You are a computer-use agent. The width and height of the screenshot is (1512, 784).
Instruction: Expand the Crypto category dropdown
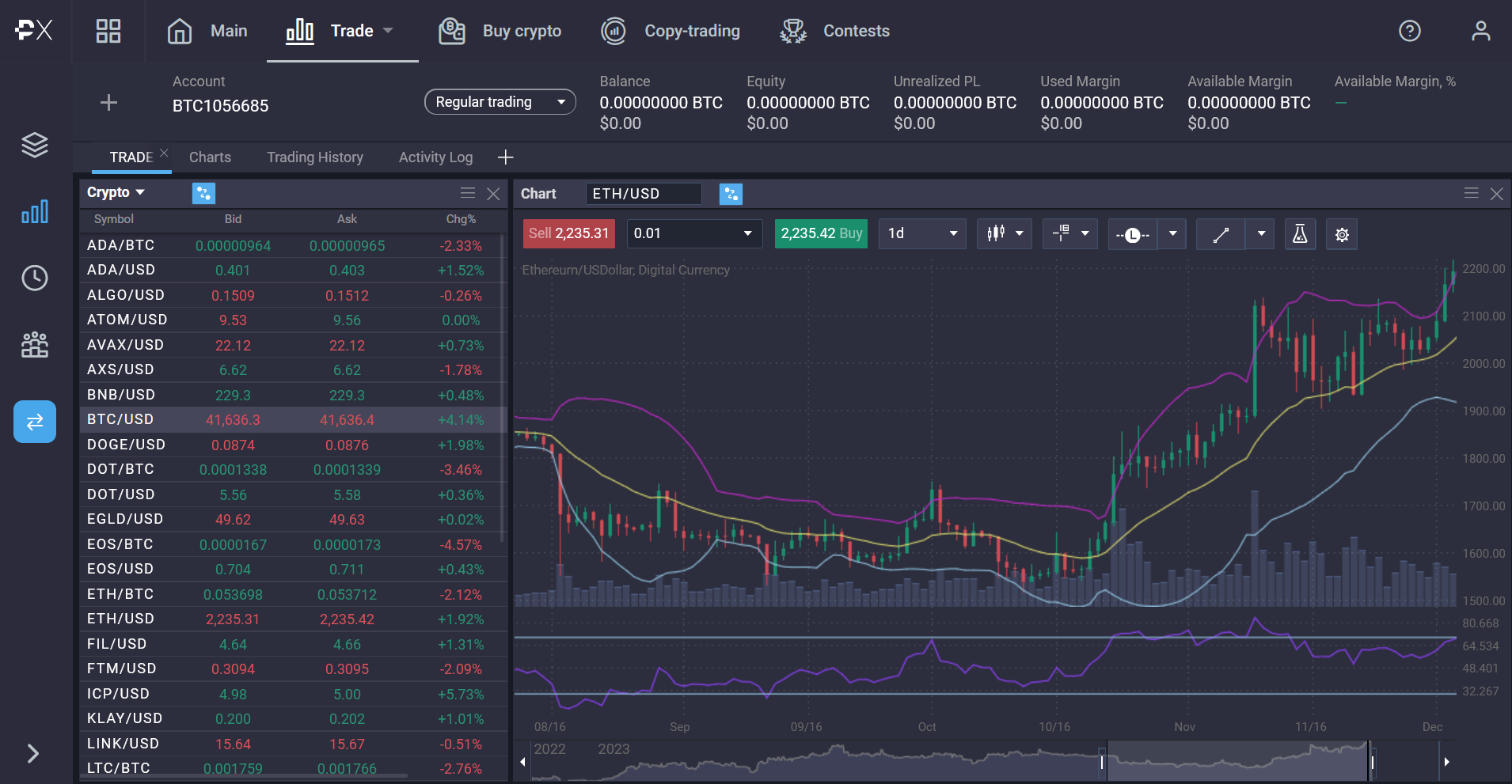click(116, 192)
